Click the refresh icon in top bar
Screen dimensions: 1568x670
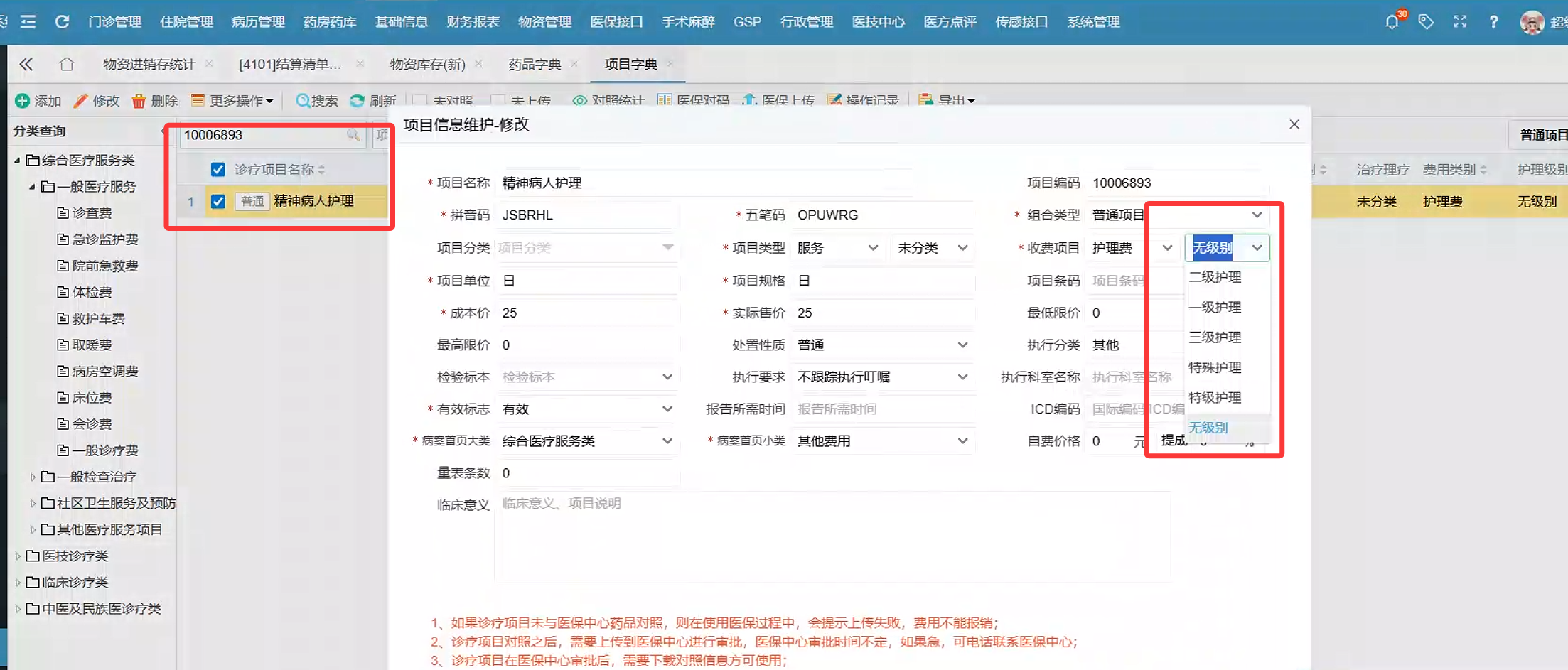pyautogui.click(x=63, y=22)
